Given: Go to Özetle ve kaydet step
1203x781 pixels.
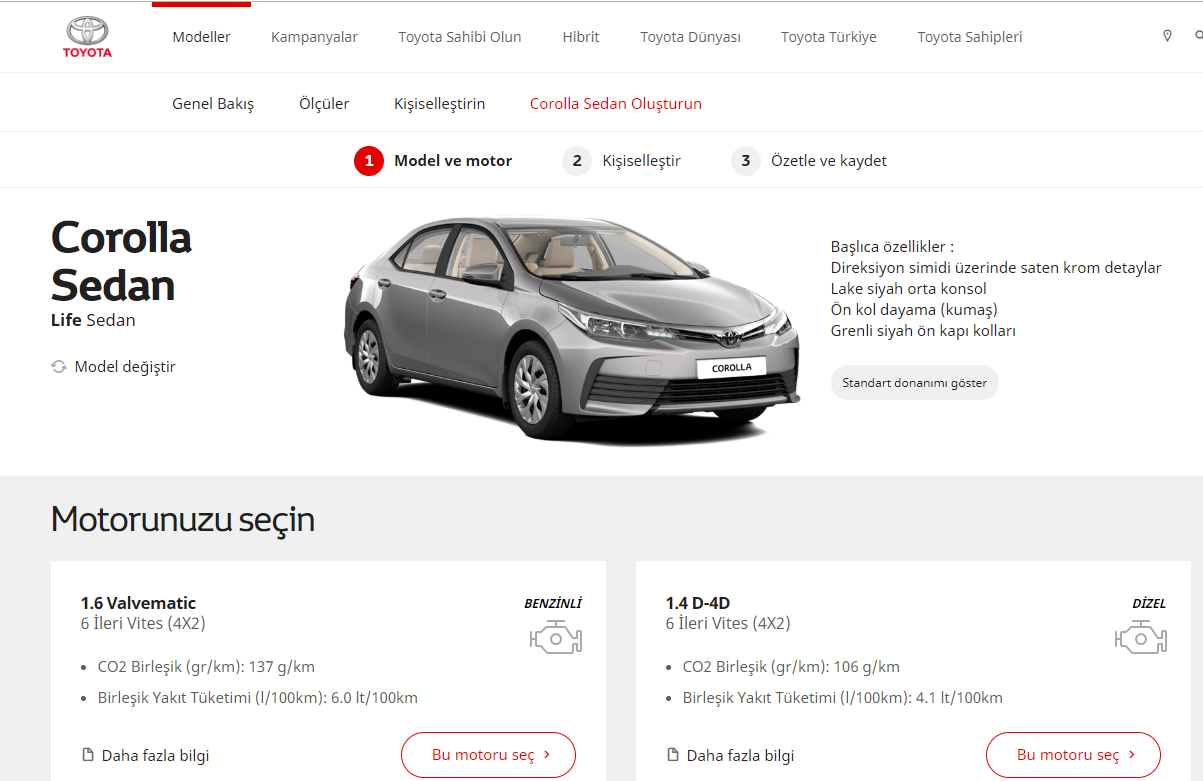Looking at the screenshot, I should click(828, 160).
